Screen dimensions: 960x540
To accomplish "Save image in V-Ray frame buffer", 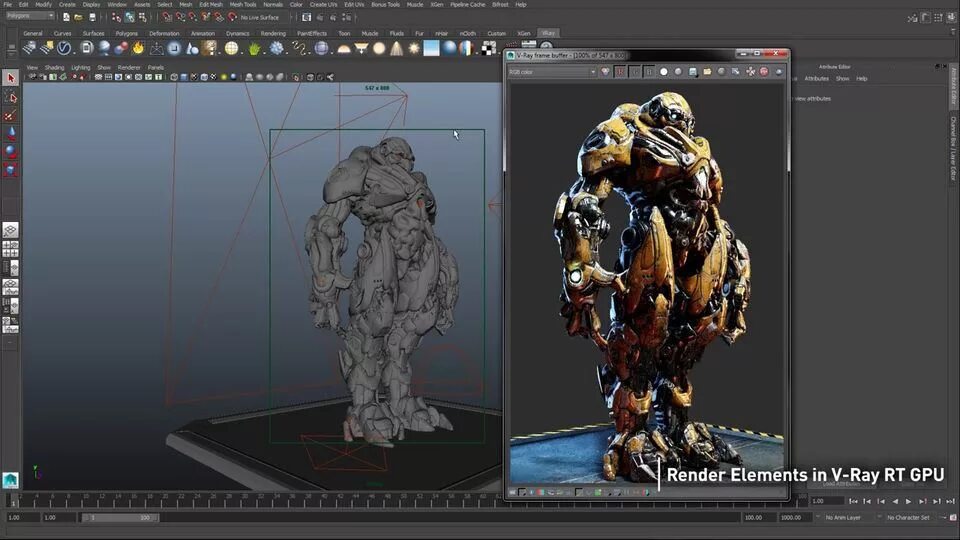I will point(692,72).
